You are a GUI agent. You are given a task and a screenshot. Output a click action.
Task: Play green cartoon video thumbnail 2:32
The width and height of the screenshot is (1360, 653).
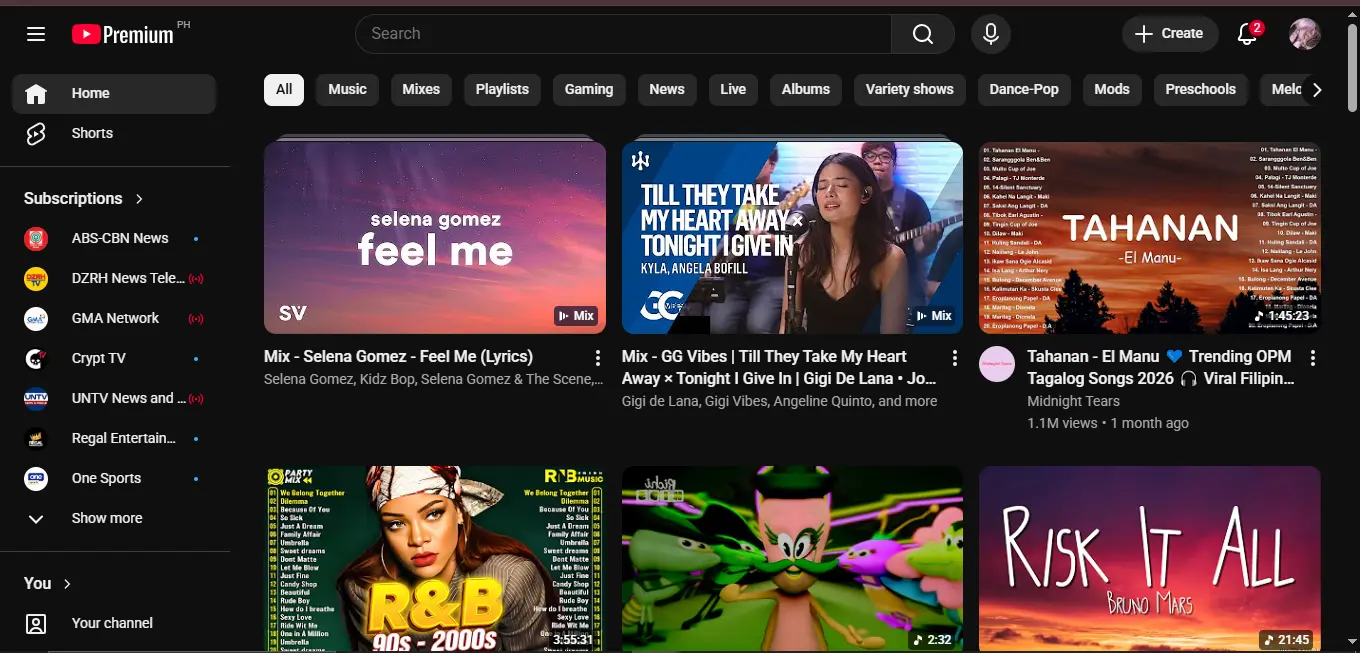792,559
